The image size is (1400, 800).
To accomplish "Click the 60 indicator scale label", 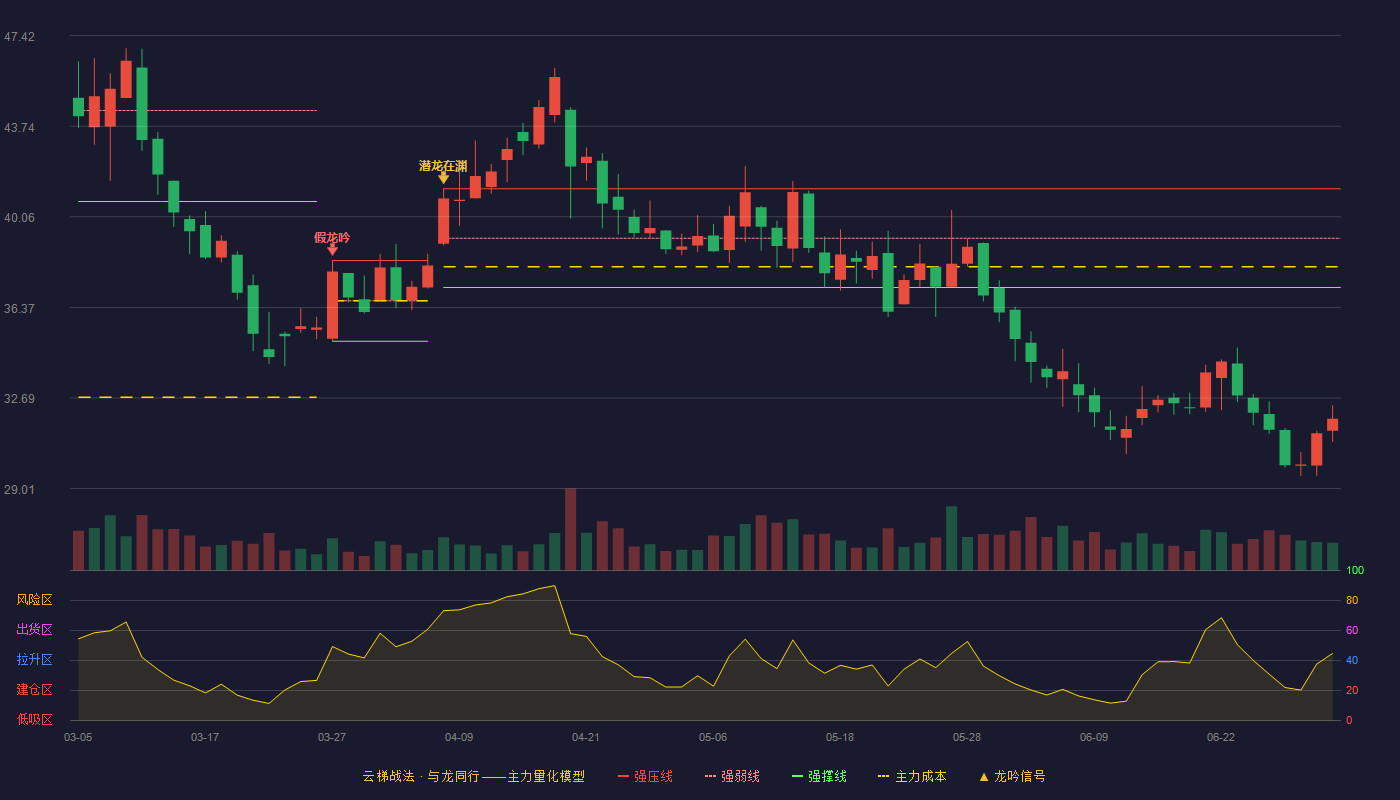I will [x=1352, y=631].
